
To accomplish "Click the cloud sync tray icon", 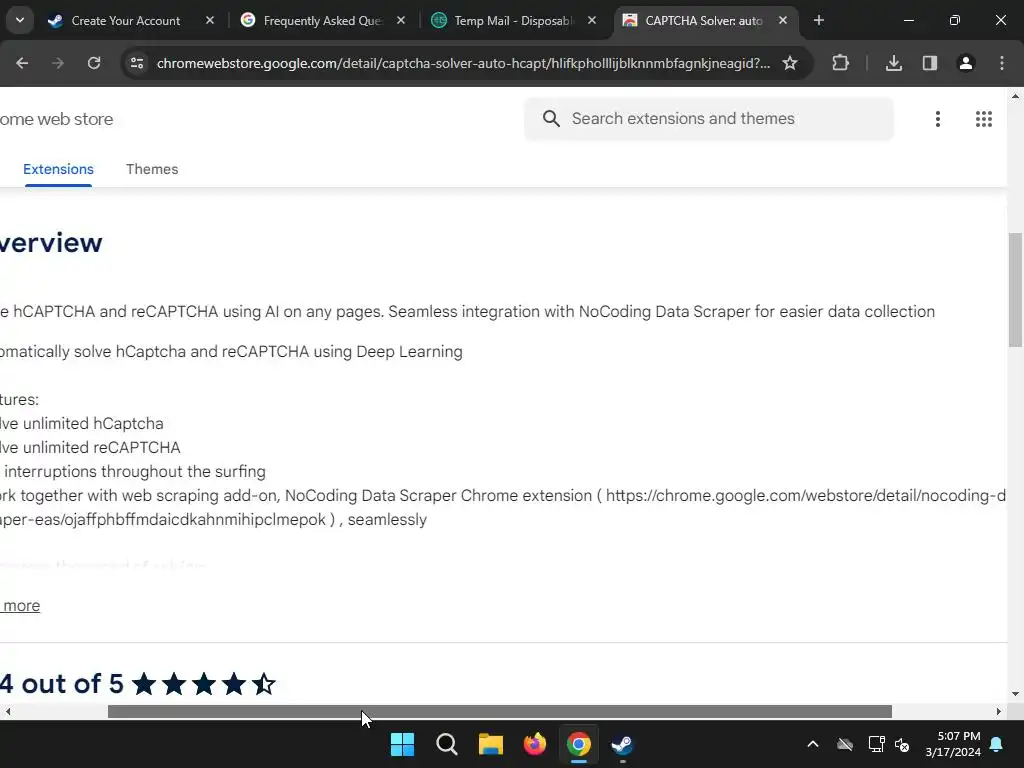I will point(845,744).
